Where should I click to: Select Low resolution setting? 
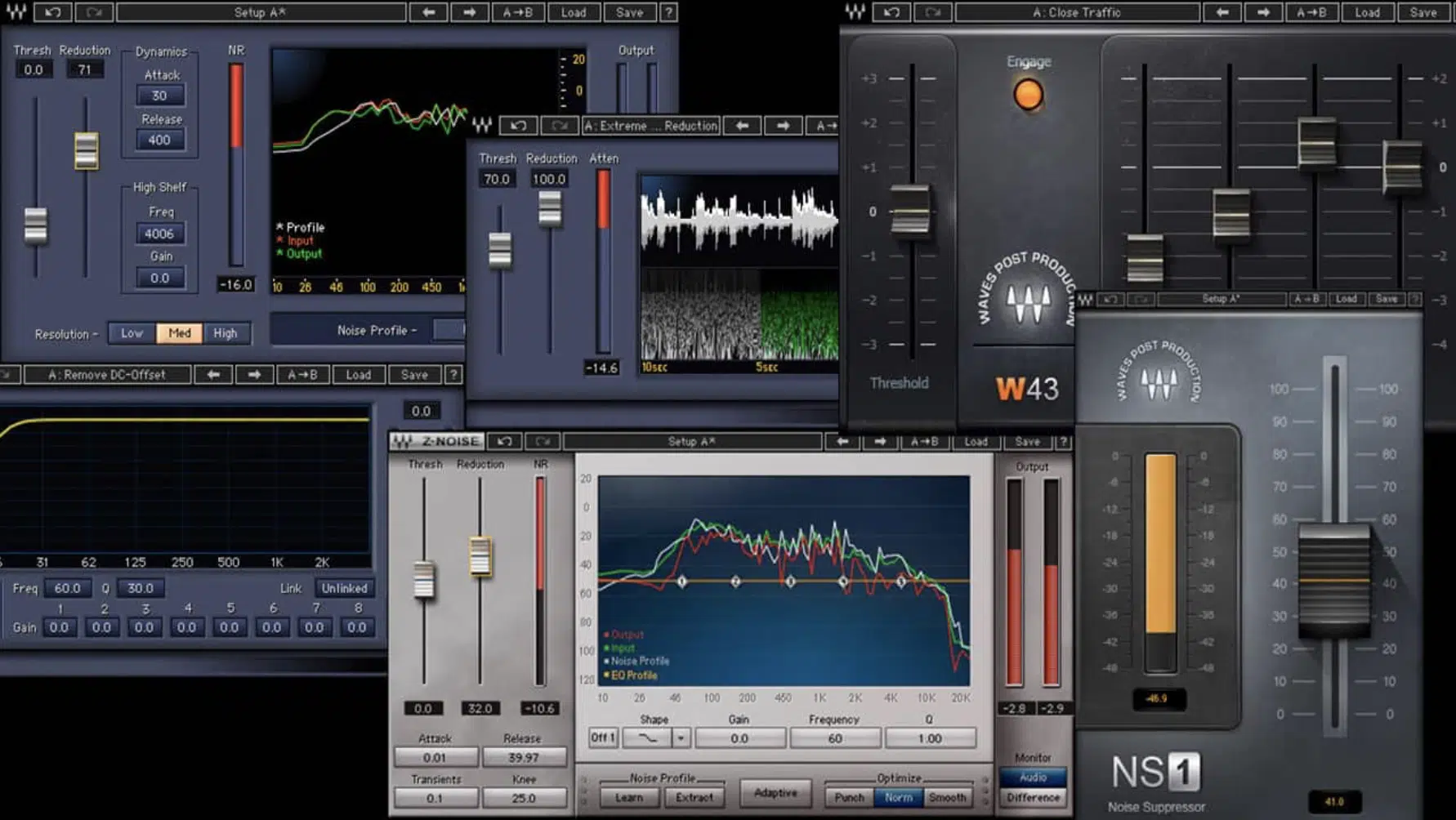point(132,333)
